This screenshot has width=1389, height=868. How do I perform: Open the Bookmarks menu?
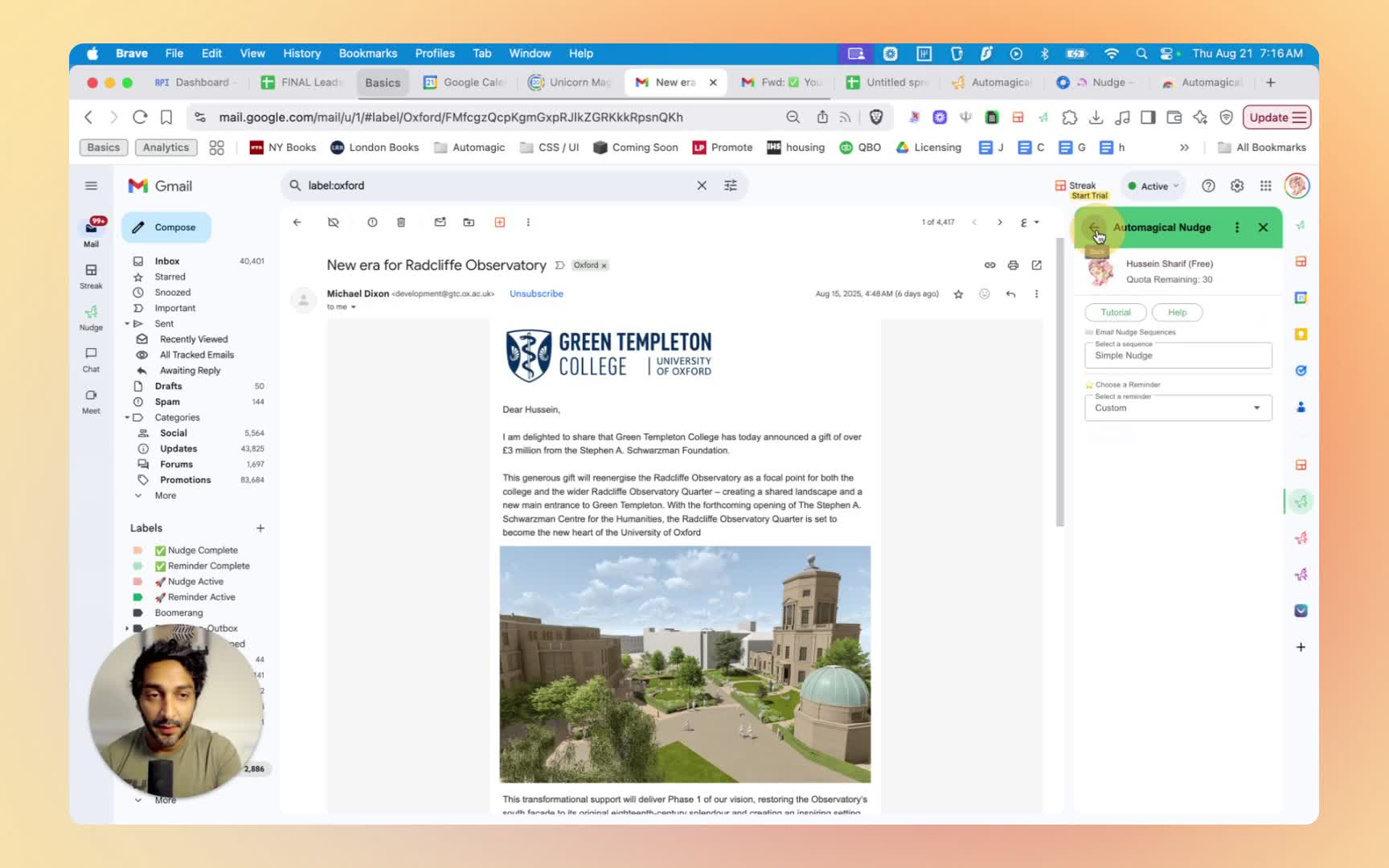coord(367,53)
